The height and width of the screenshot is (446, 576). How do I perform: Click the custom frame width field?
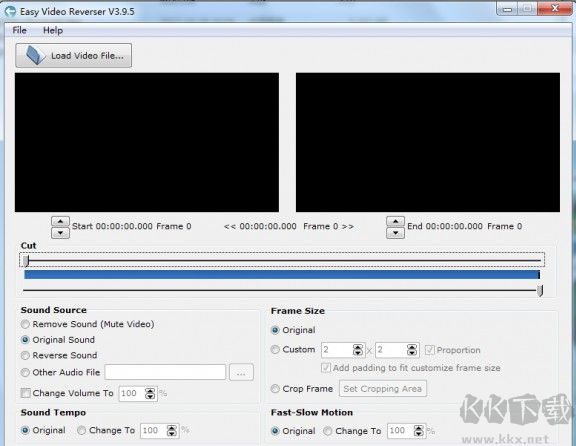point(337,350)
